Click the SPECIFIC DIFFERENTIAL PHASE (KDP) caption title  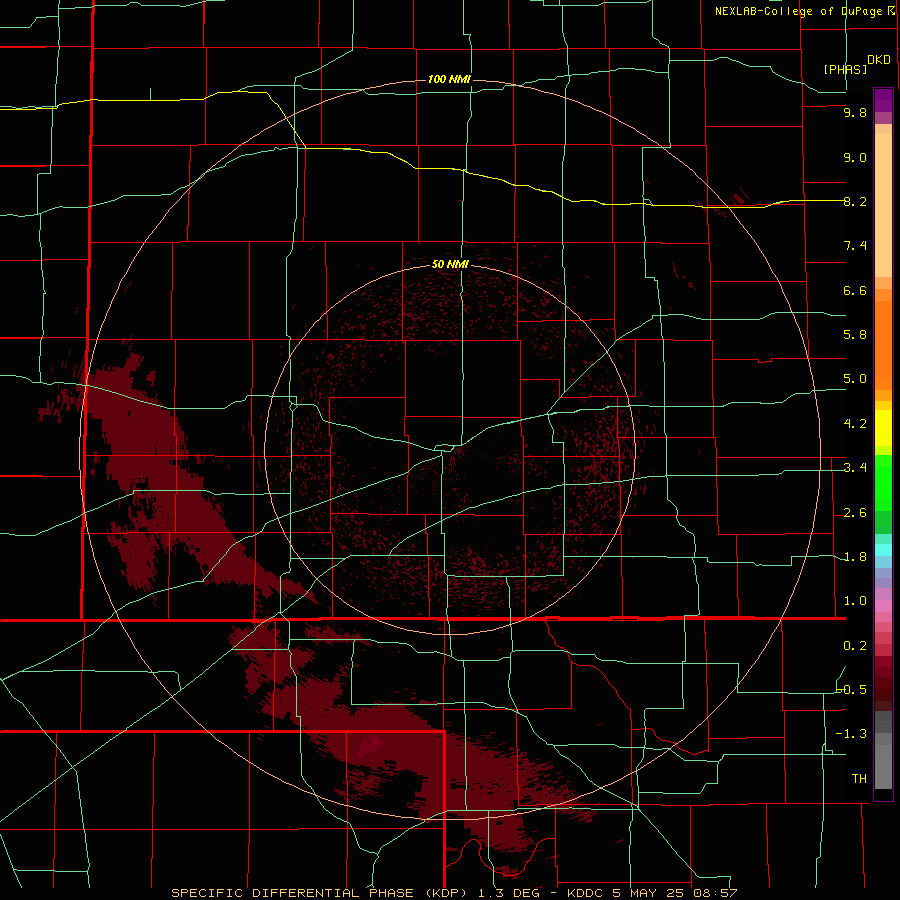pos(318,893)
